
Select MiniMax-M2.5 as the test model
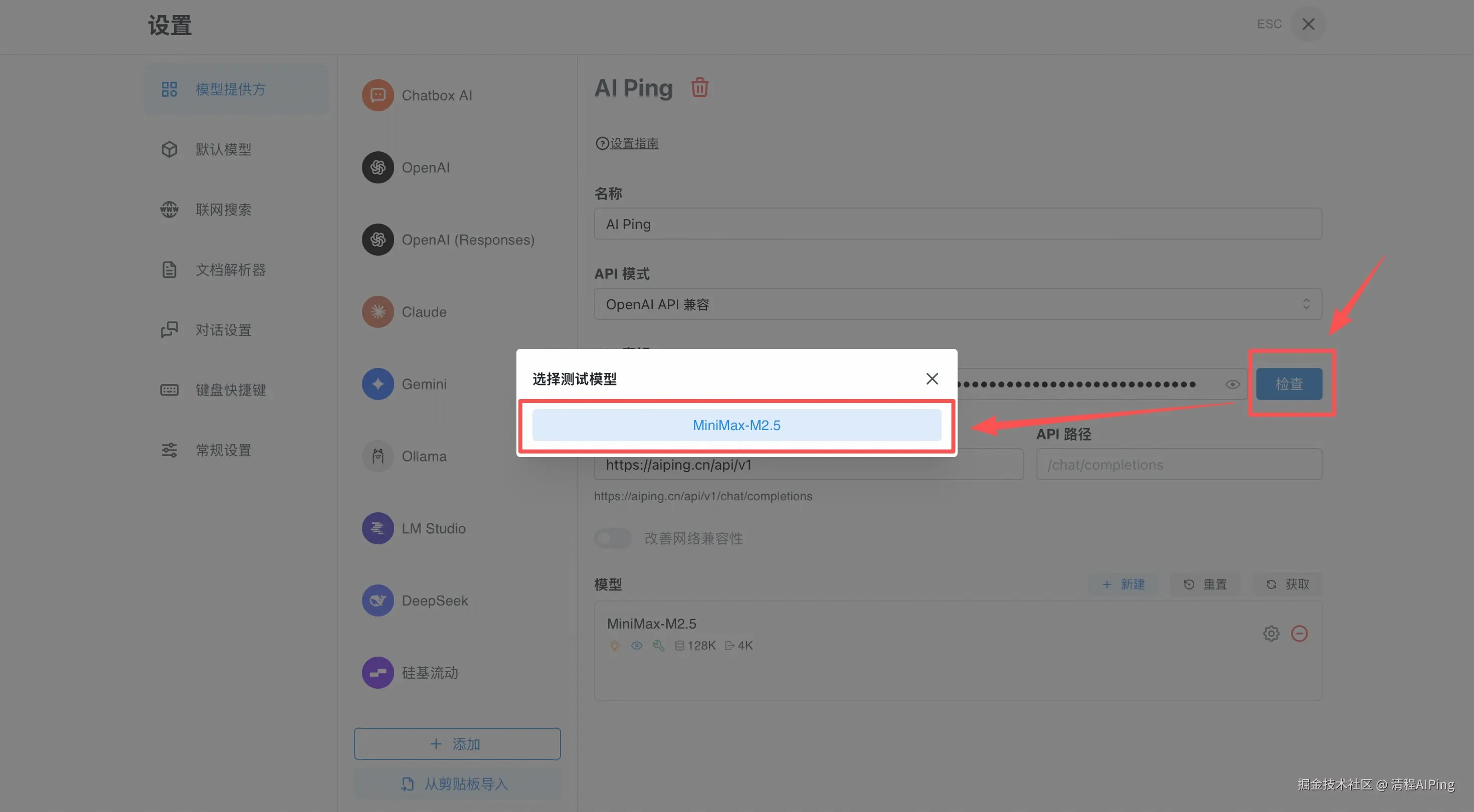point(736,425)
